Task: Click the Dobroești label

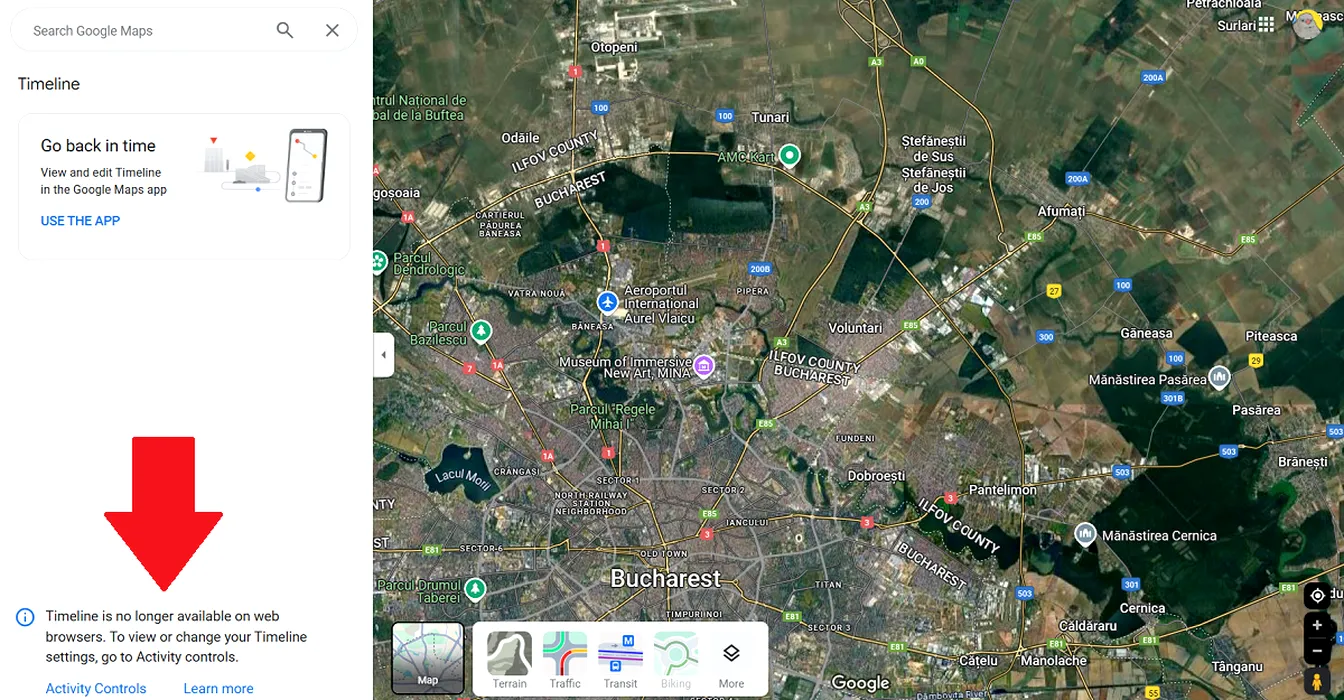Action: click(876, 476)
